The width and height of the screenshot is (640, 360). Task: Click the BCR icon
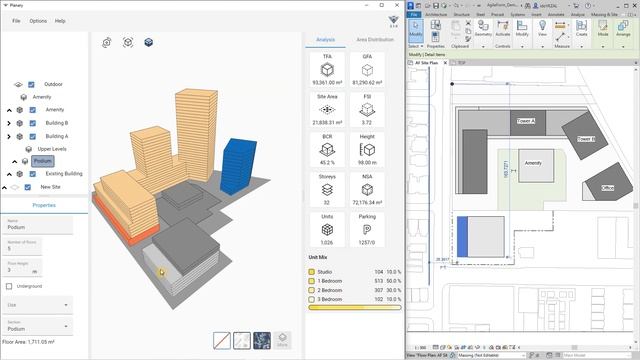tap(327, 150)
